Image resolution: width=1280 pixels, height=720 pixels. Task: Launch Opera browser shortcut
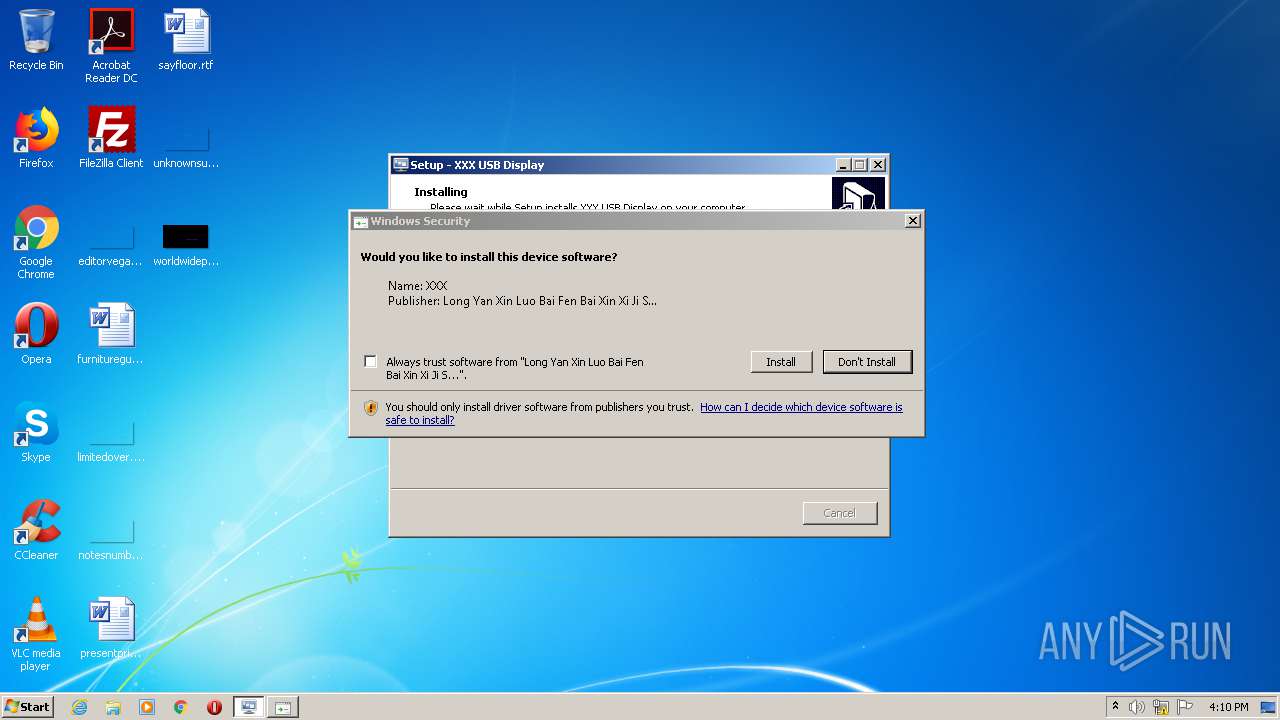[36, 334]
